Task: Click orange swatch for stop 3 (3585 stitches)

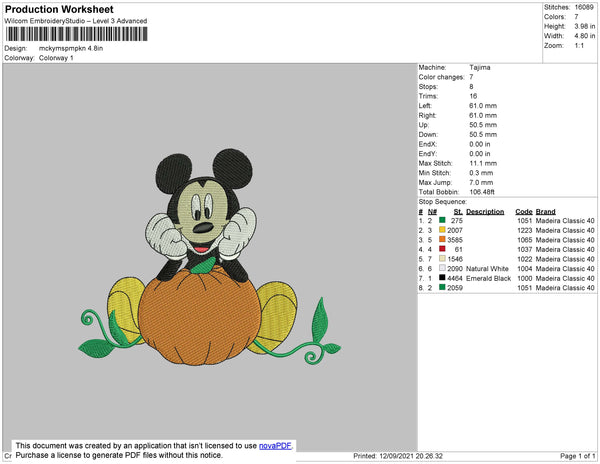Action: [x=442, y=239]
